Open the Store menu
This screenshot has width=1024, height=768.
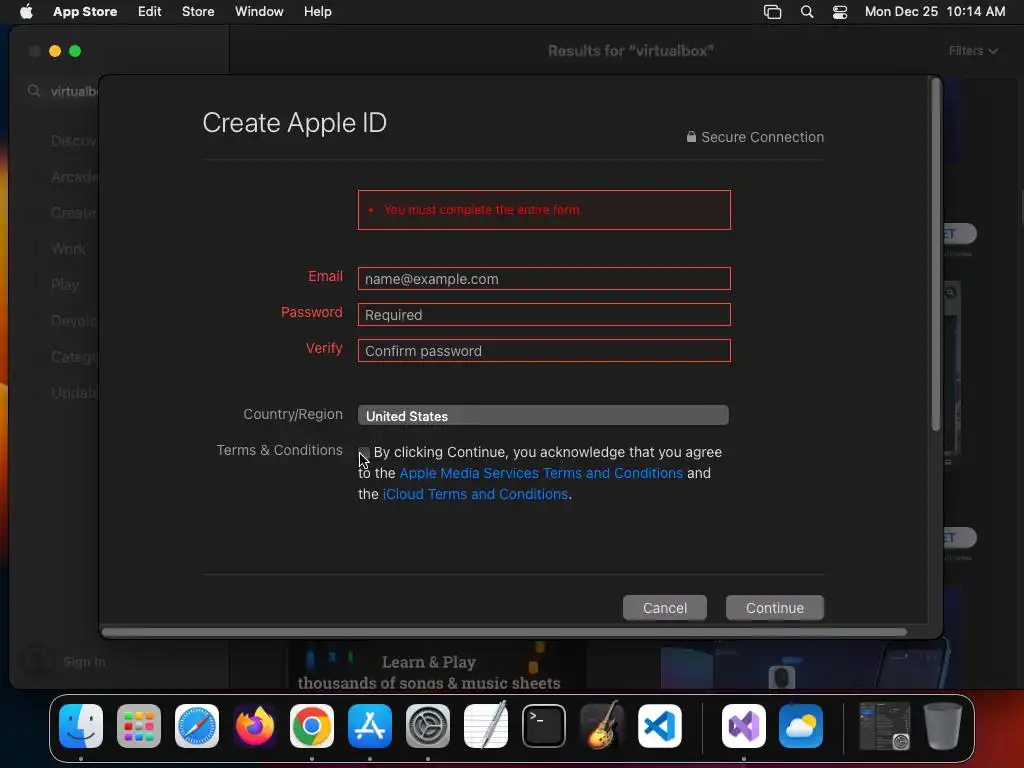(198, 12)
